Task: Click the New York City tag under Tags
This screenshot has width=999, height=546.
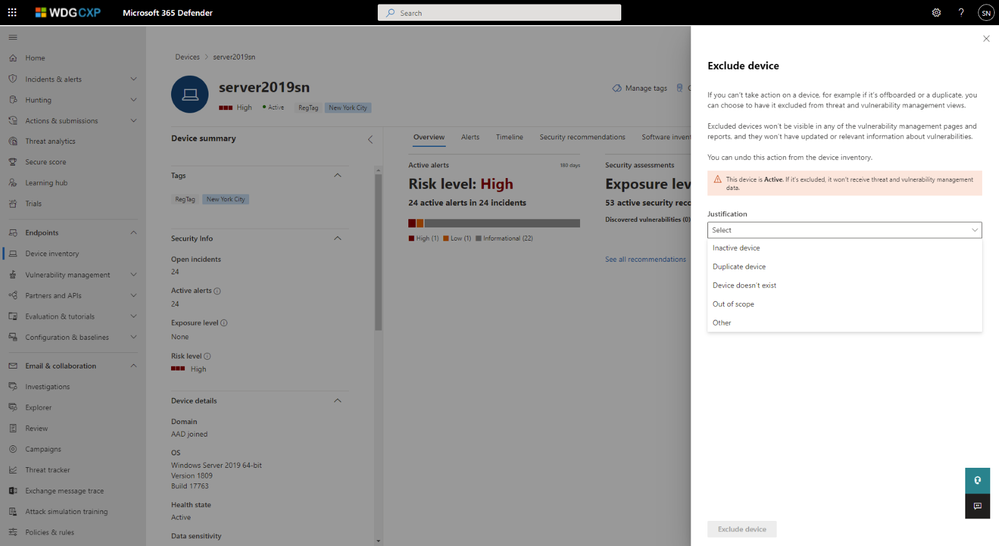Action: (x=226, y=199)
